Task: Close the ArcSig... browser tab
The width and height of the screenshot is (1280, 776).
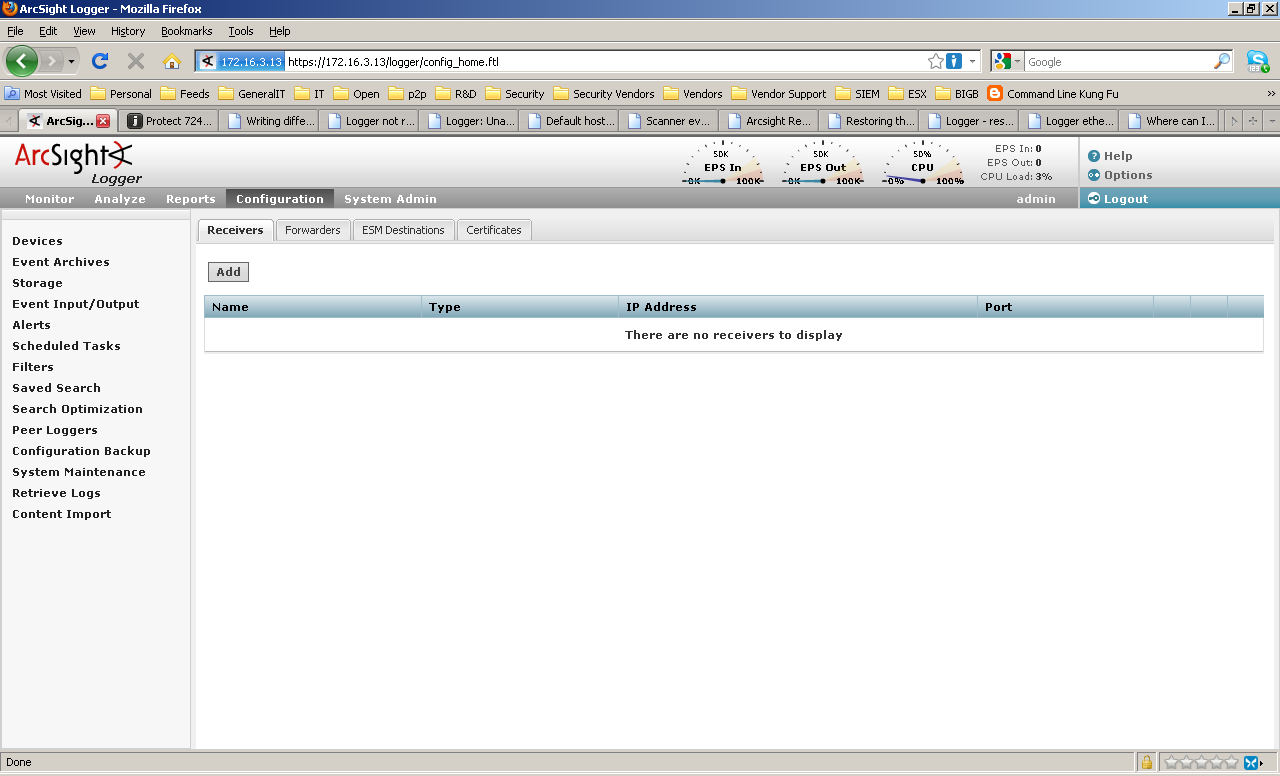Action: [x=103, y=121]
